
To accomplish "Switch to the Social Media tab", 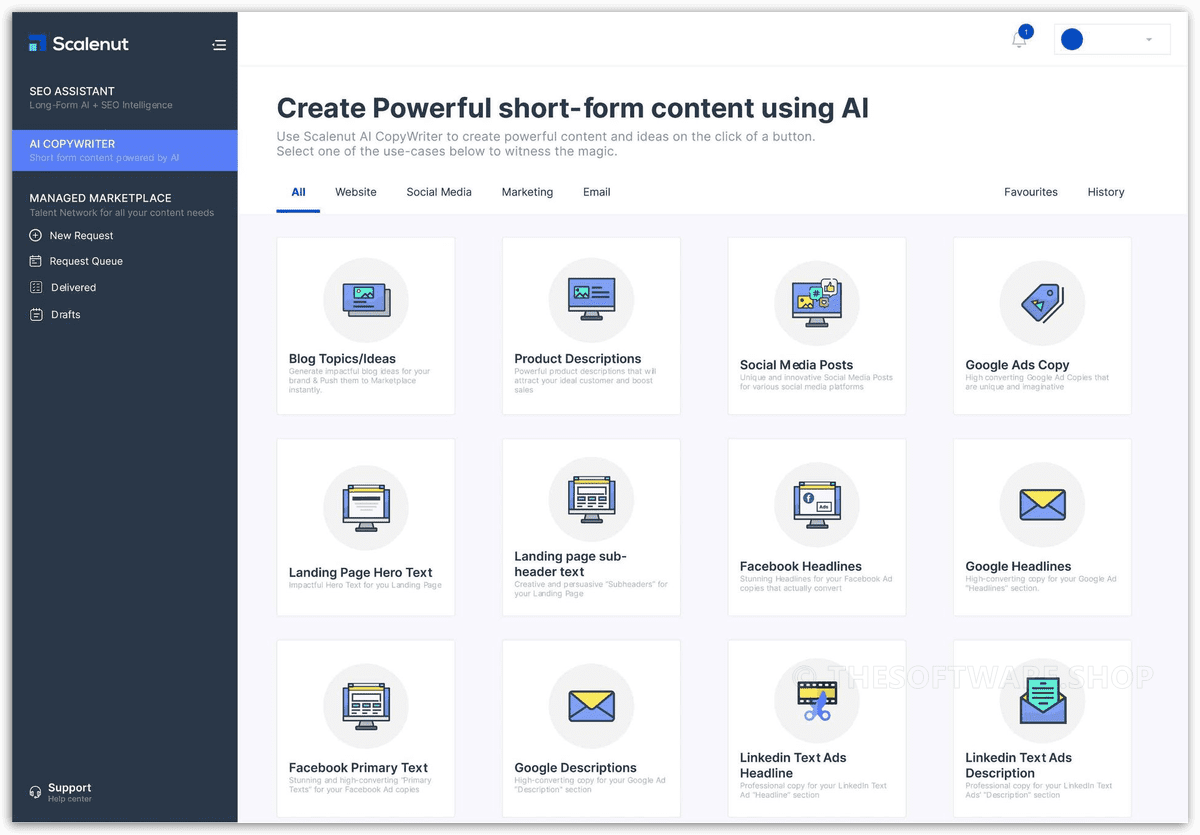I will tap(439, 192).
